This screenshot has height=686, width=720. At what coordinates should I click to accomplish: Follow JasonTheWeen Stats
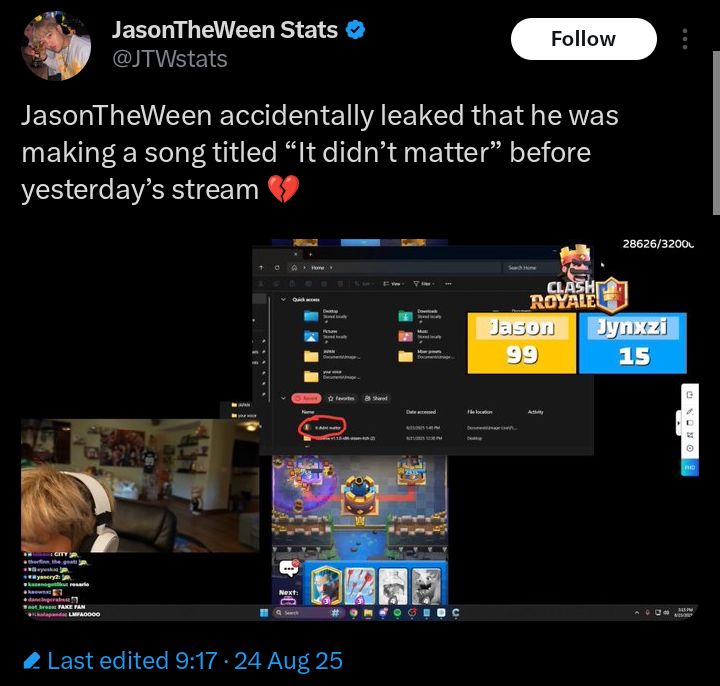(584, 39)
